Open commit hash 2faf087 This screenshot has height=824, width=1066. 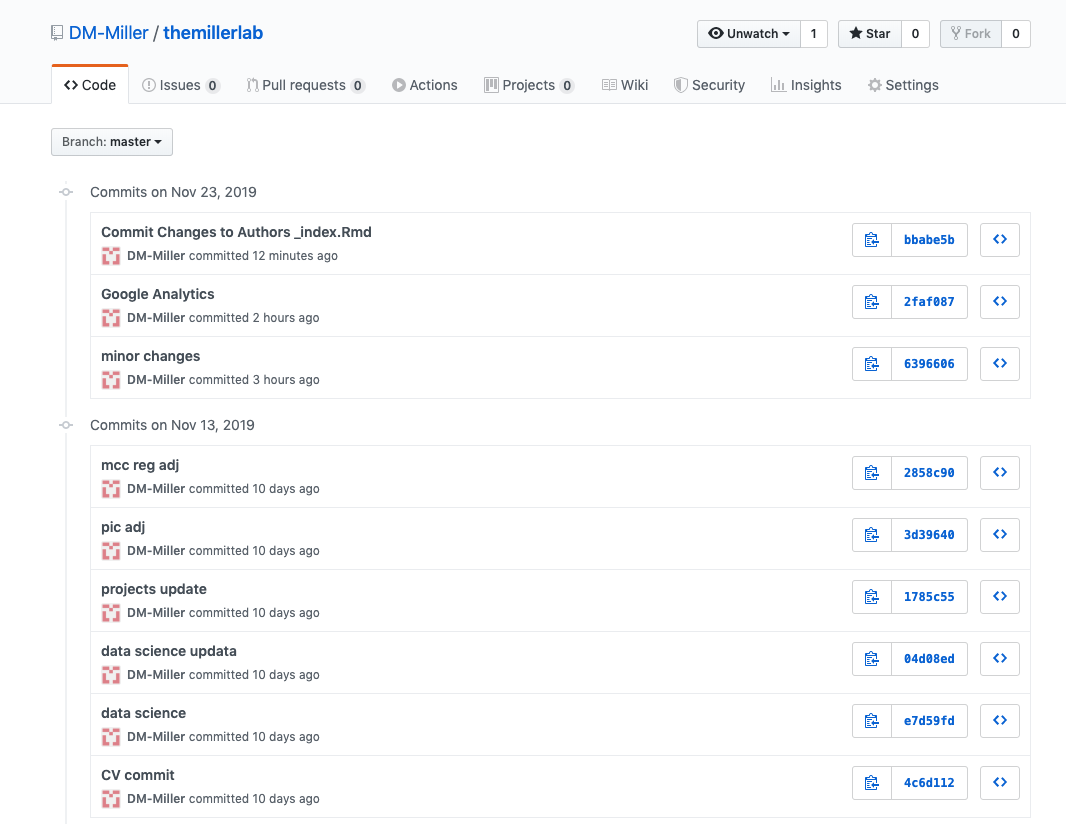[x=929, y=302]
